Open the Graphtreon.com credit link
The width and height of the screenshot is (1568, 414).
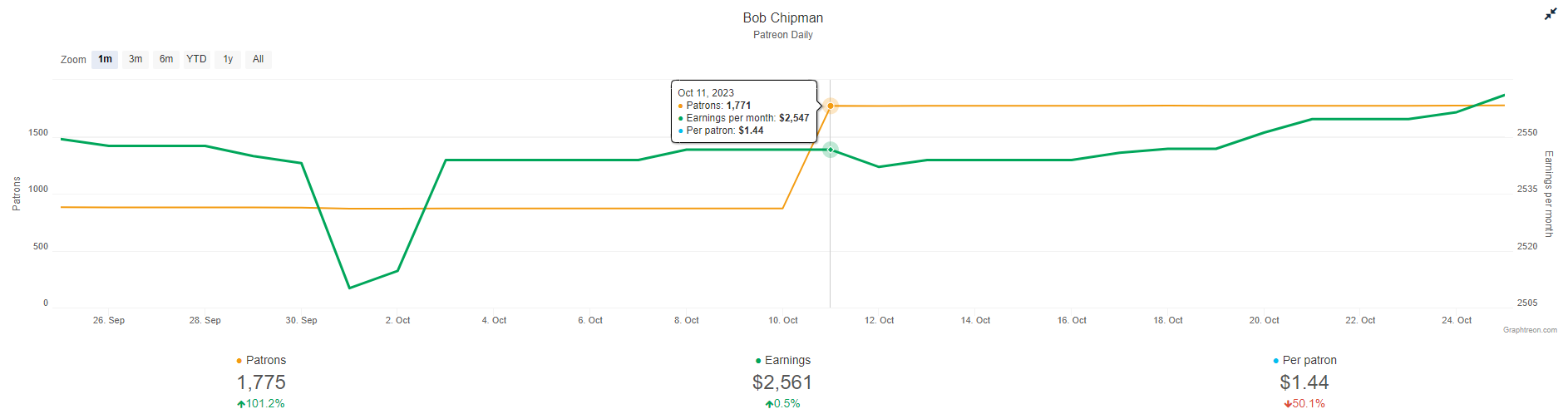(1530, 330)
